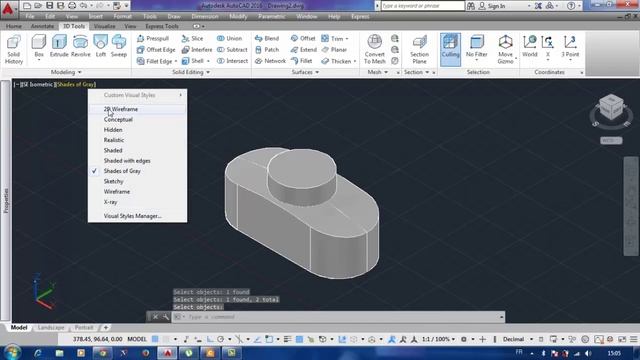The image size is (640, 360).
Task: Expand the Solid Editing panel
Action: [x=191, y=72]
